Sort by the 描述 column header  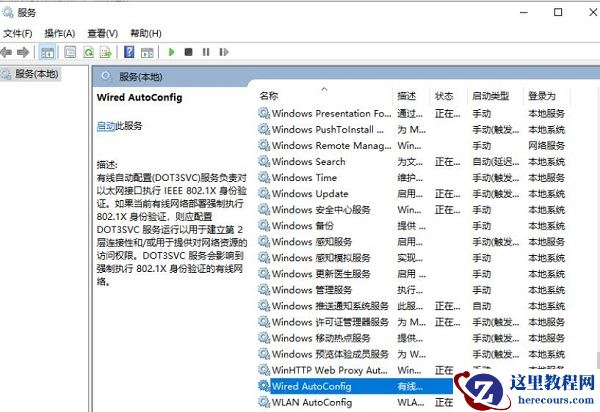coord(406,96)
